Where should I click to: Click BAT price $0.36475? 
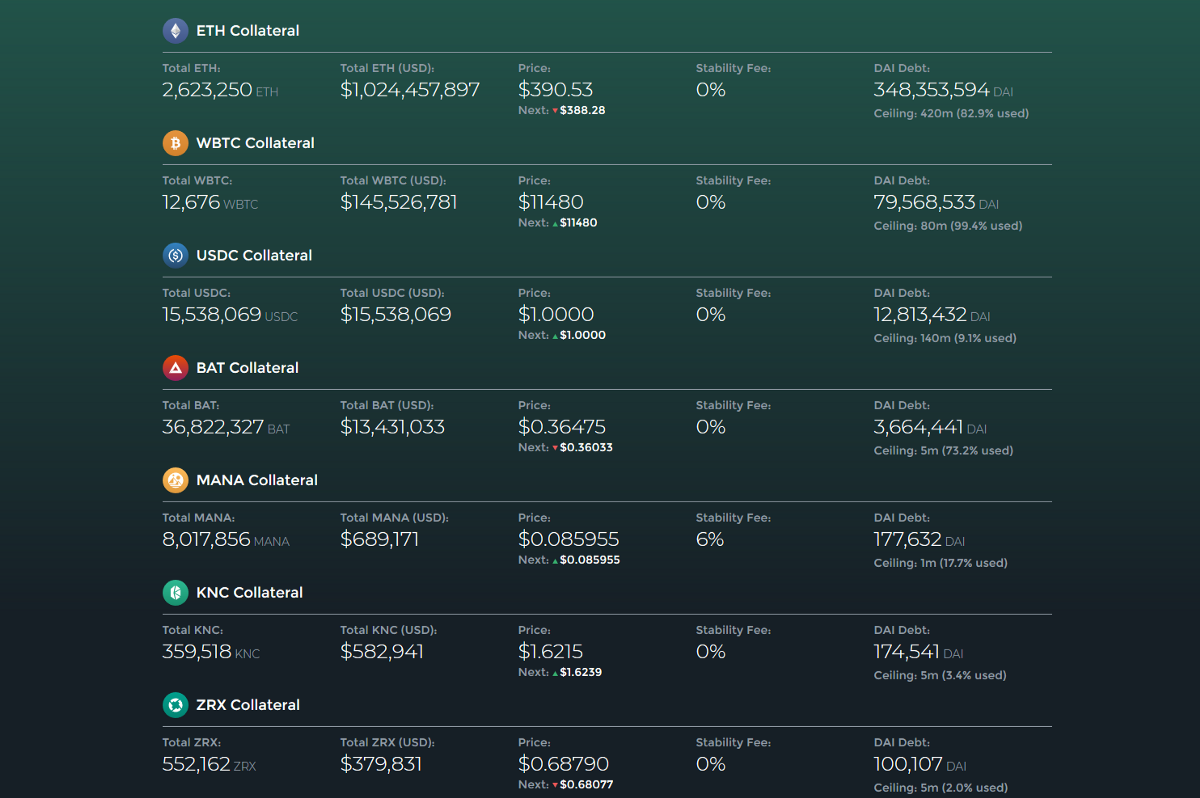(x=562, y=427)
